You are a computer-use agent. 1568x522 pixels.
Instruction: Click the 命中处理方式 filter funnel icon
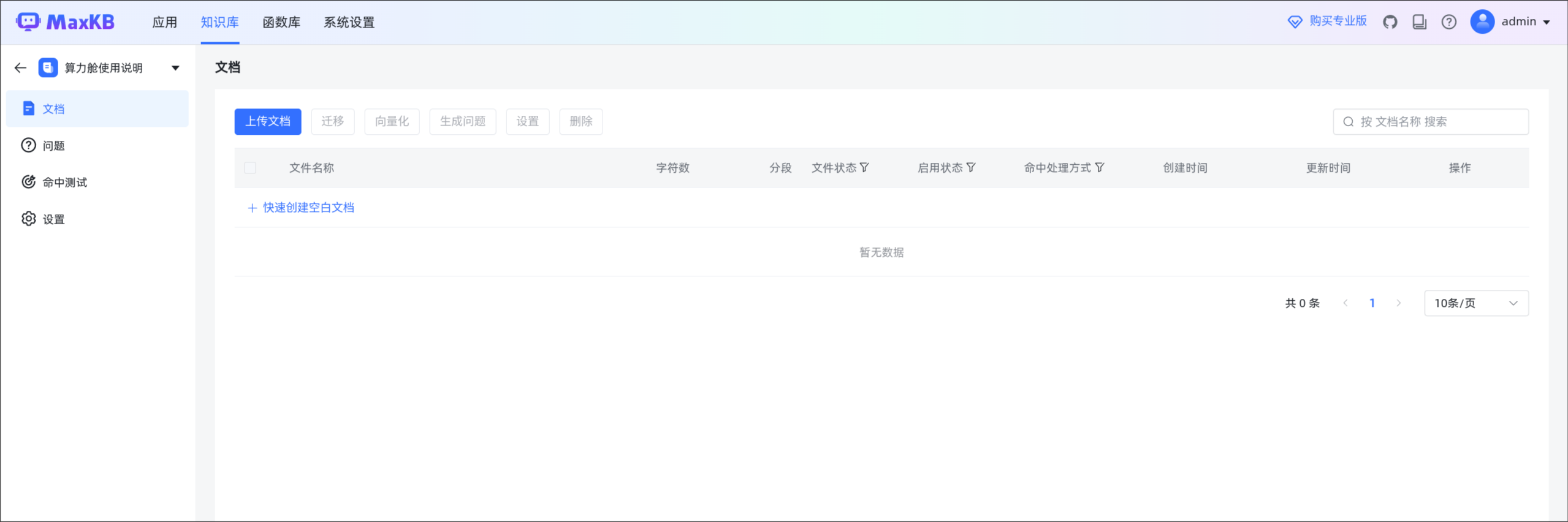[1100, 167]
